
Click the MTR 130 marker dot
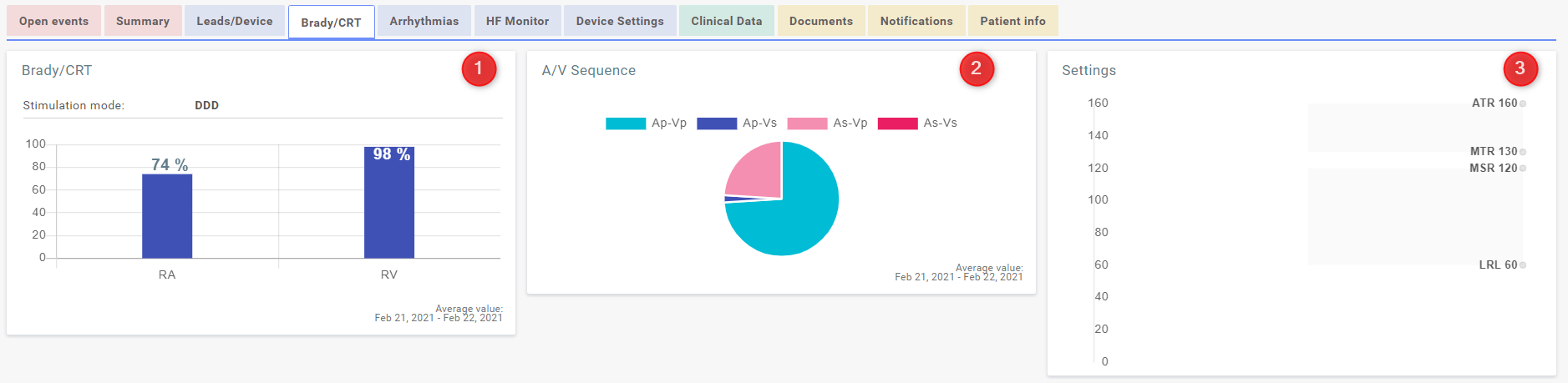tap(1523, 152)
